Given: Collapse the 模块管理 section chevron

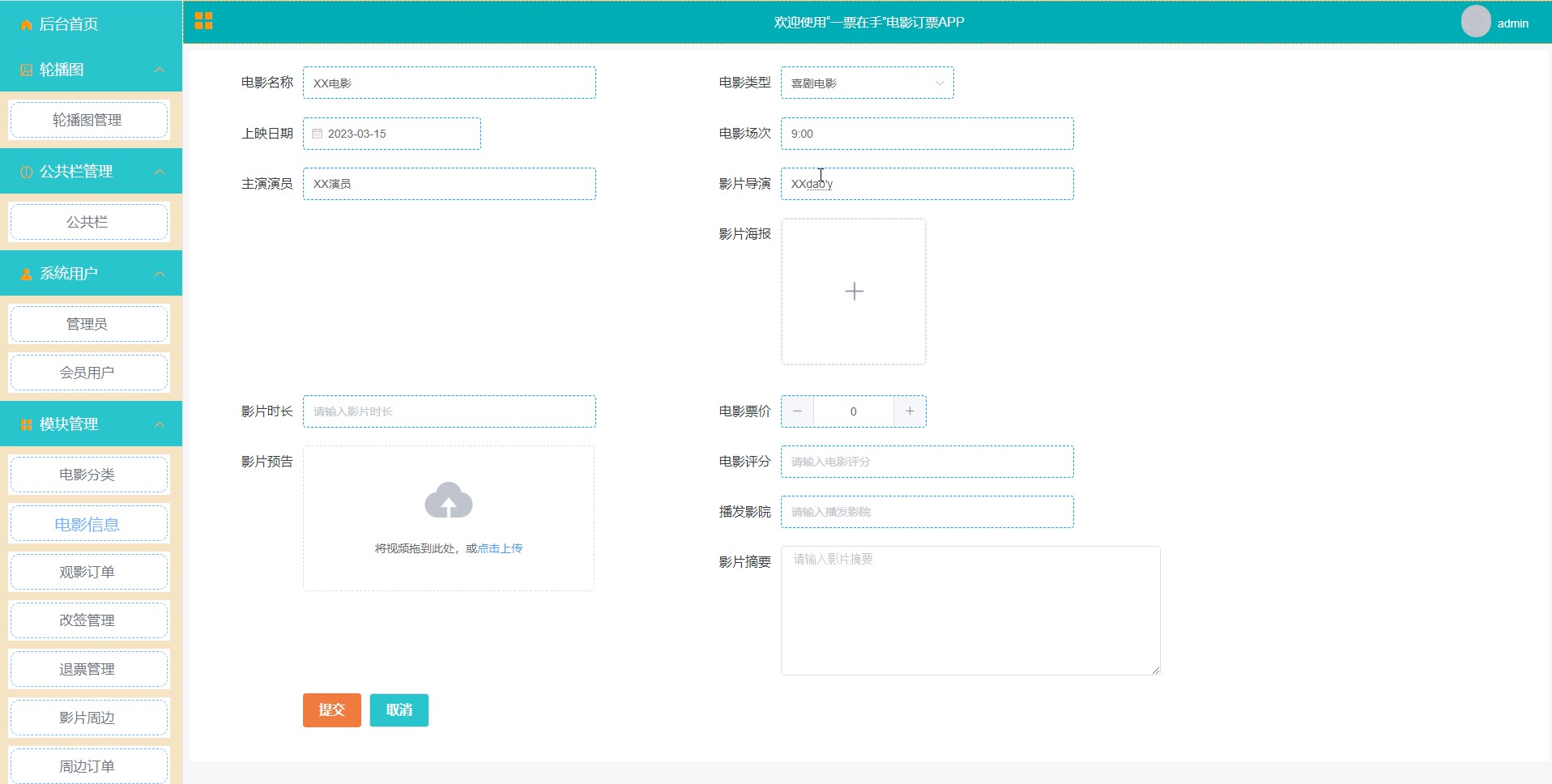Looking at the screenshot, I should click(x=160, y=425).
